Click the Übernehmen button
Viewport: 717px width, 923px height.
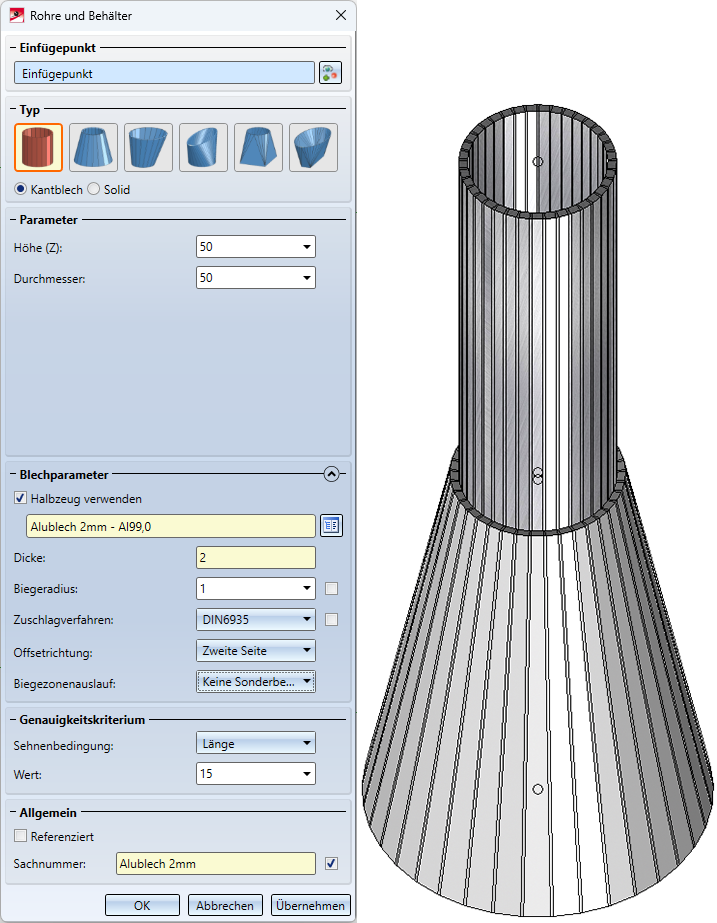(x=311, y=905)
